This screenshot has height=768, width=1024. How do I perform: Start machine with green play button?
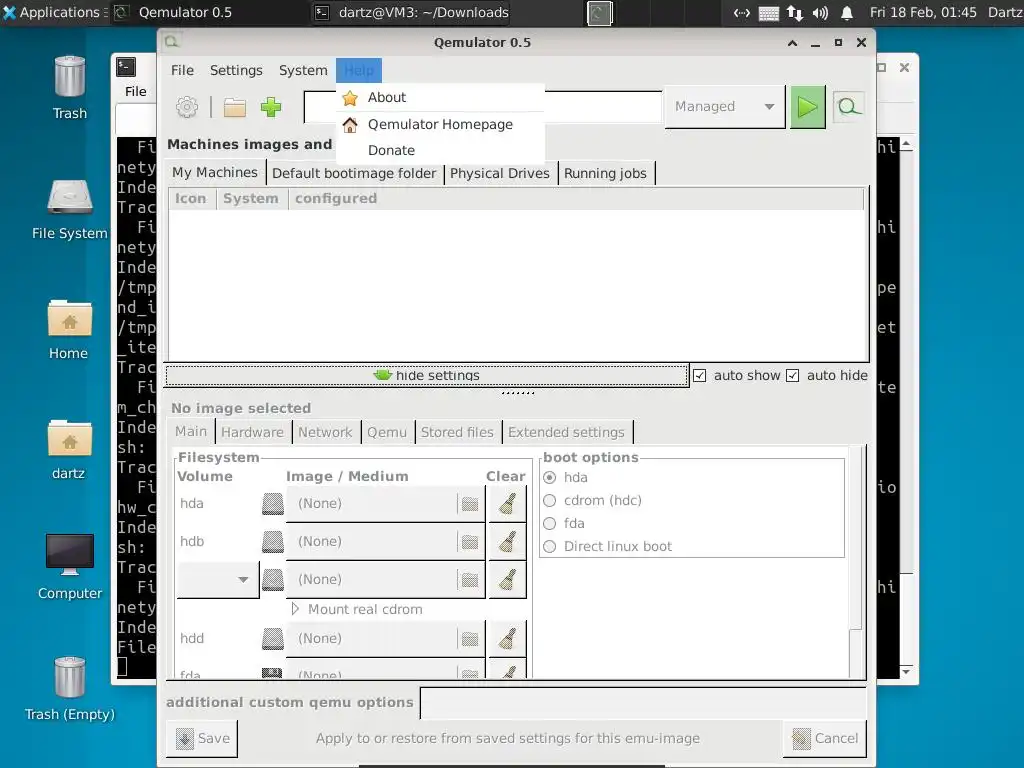808,106
